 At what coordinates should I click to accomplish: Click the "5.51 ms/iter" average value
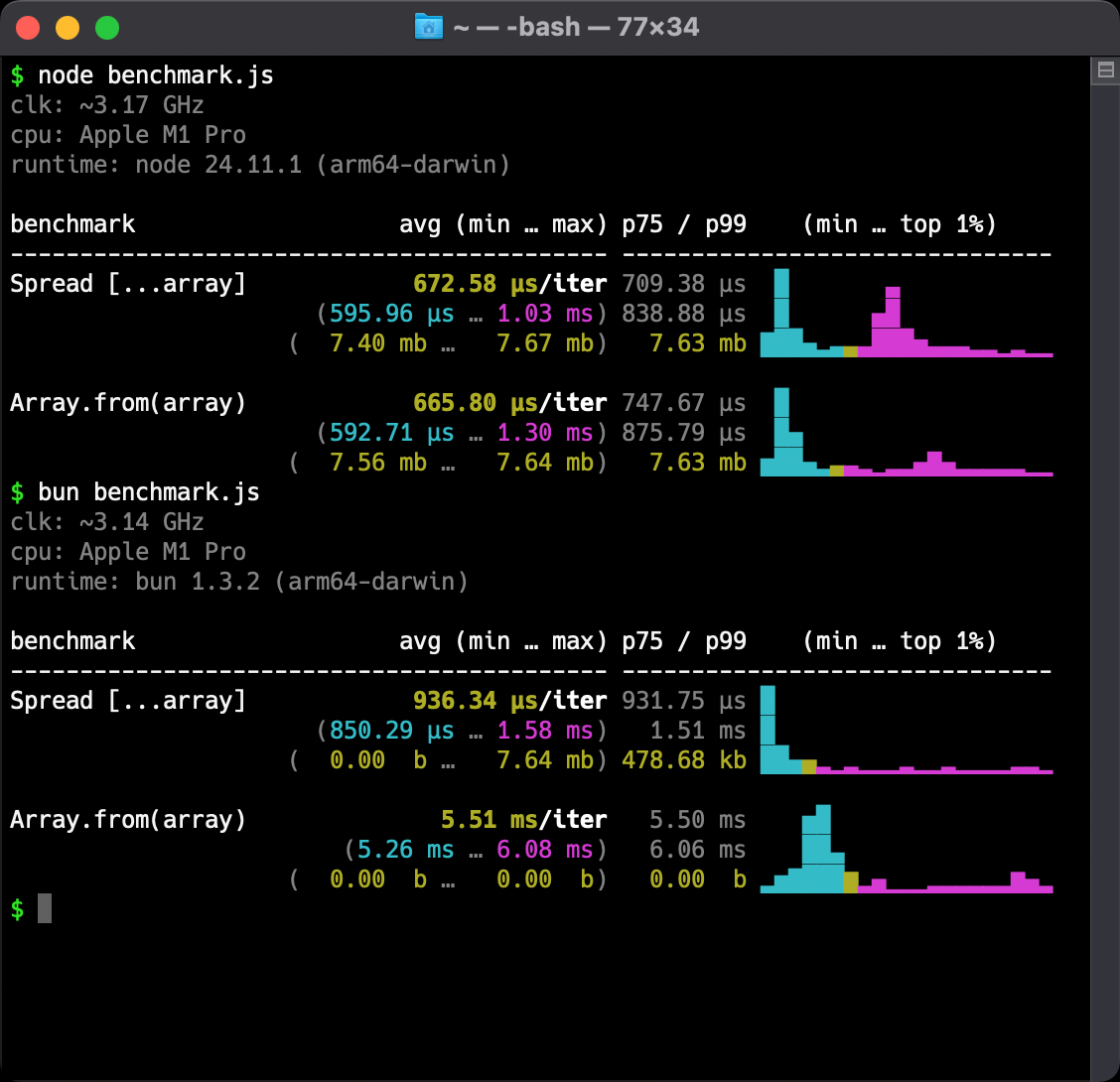523,820
